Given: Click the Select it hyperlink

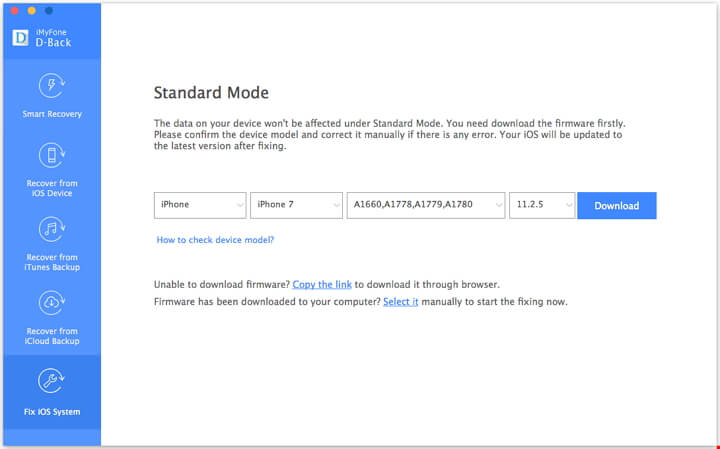Looking at the screenshot, I should [400, 302].
